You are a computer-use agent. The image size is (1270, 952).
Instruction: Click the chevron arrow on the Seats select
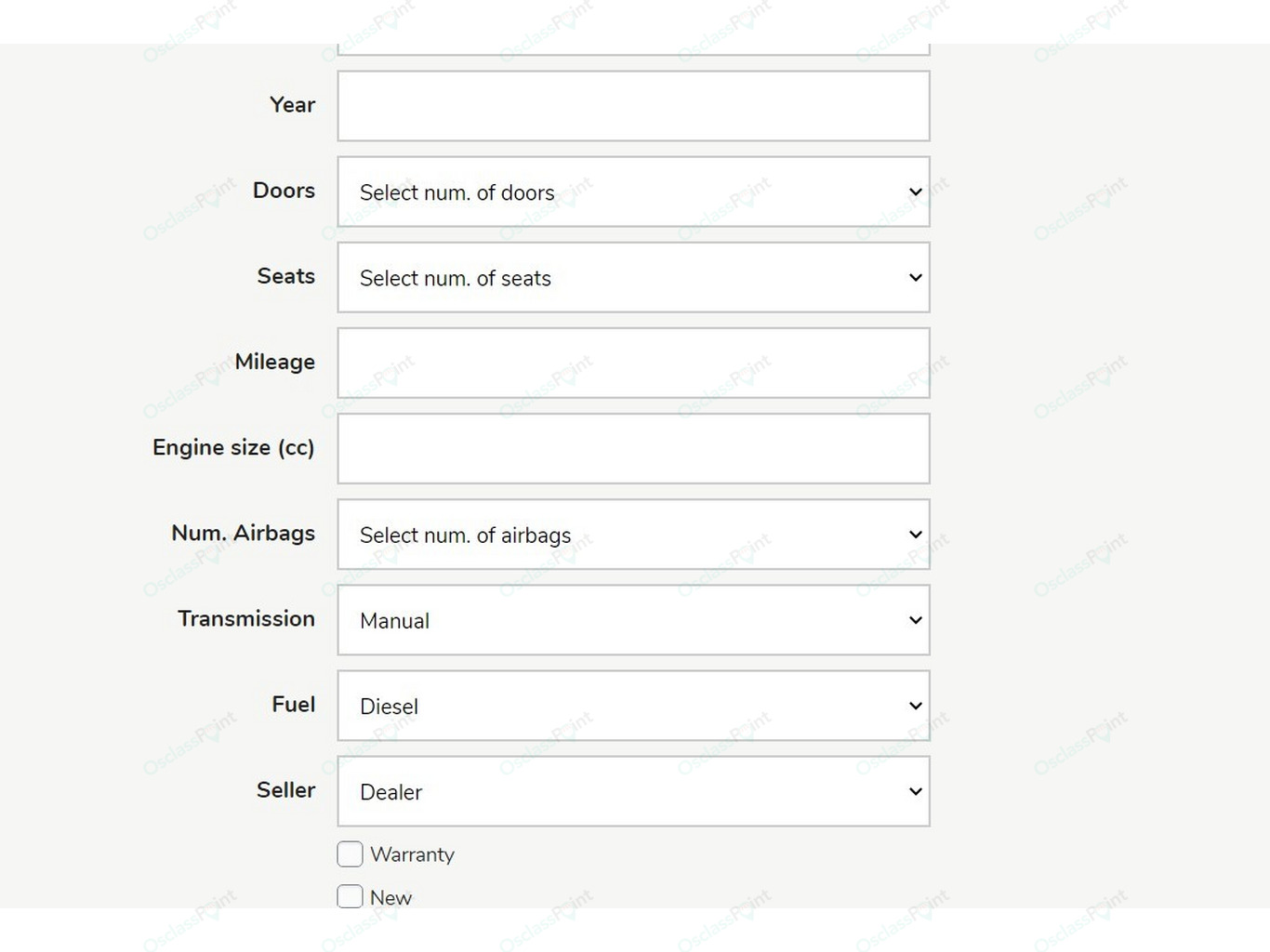(x=915, y=277)
